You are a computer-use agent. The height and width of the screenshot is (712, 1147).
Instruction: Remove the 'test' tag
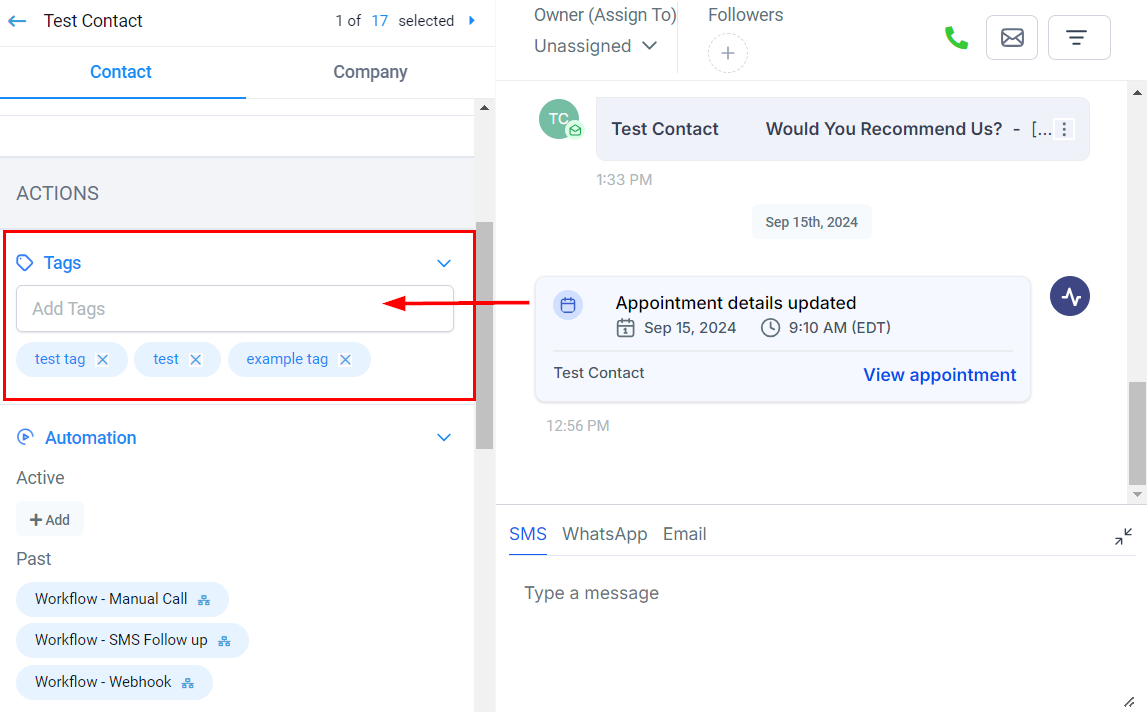tap(196, 360)
